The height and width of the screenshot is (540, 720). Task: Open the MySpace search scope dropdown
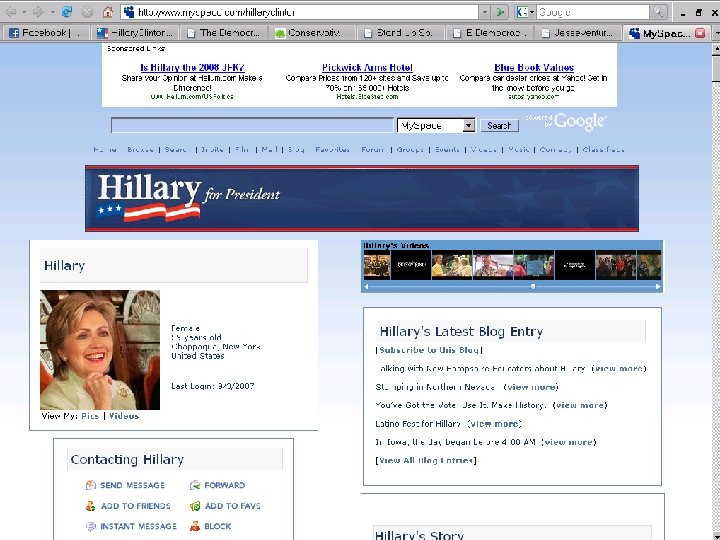click(468, 125)
